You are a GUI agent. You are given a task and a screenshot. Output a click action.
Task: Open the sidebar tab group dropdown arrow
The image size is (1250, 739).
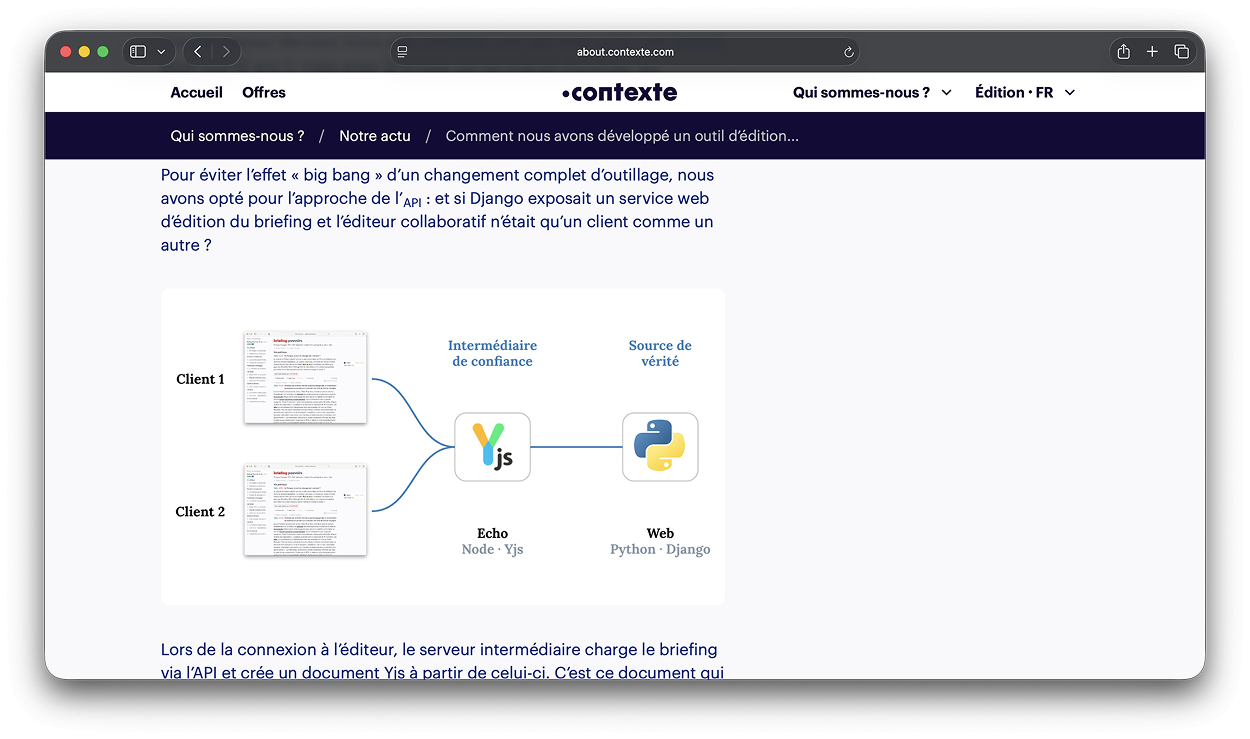(161, 52)
